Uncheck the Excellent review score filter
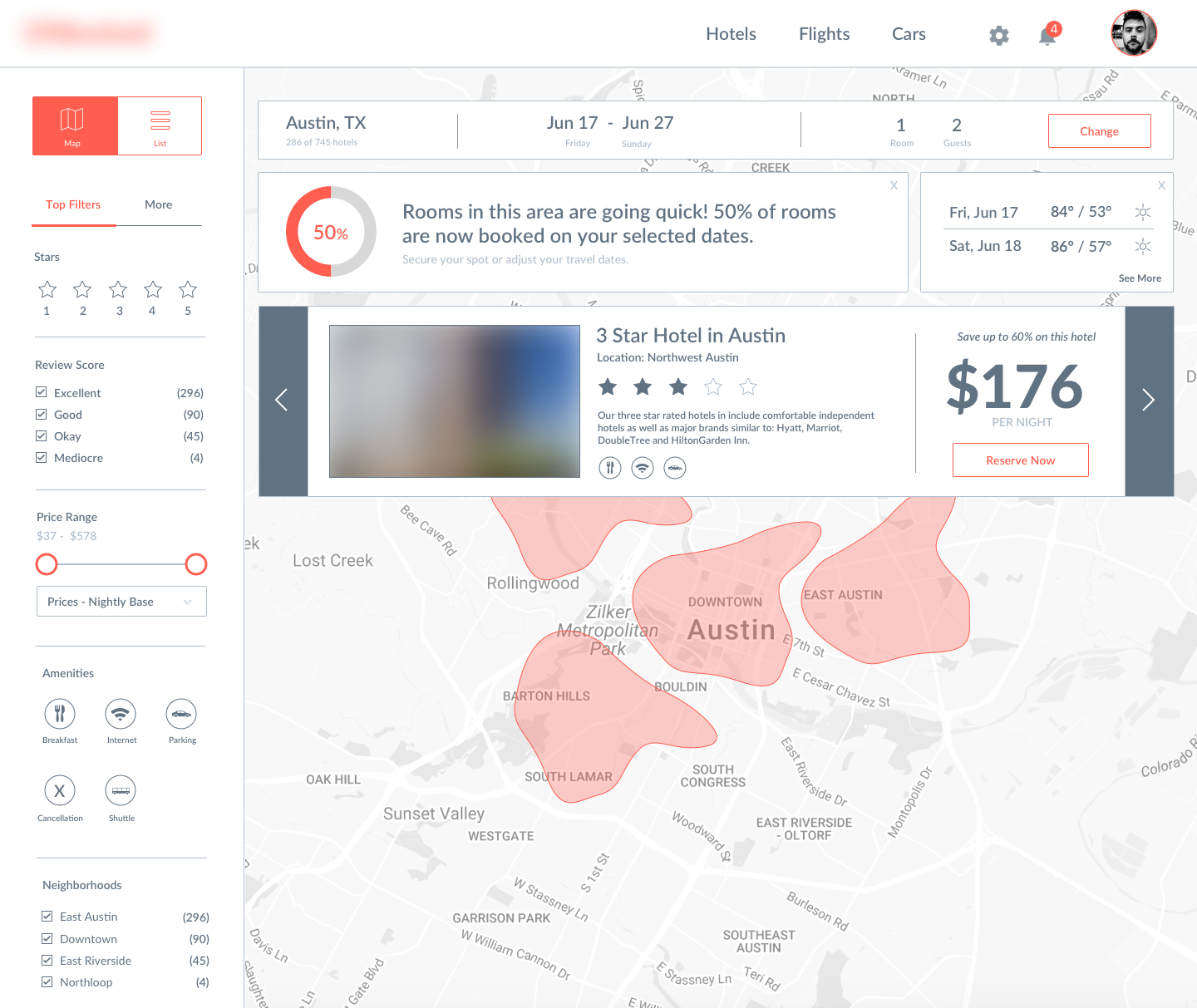 coord(41,391)
